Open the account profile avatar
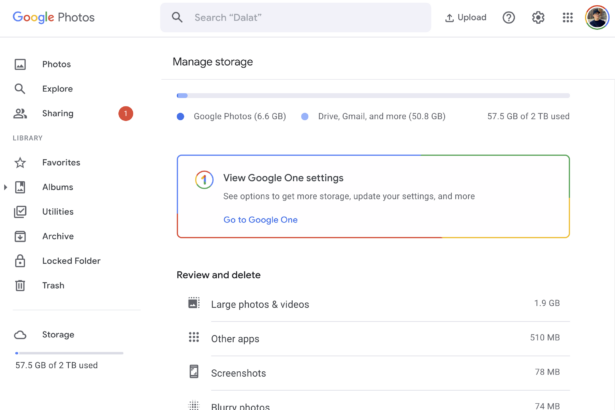615x410 pixels. [597, 17]
